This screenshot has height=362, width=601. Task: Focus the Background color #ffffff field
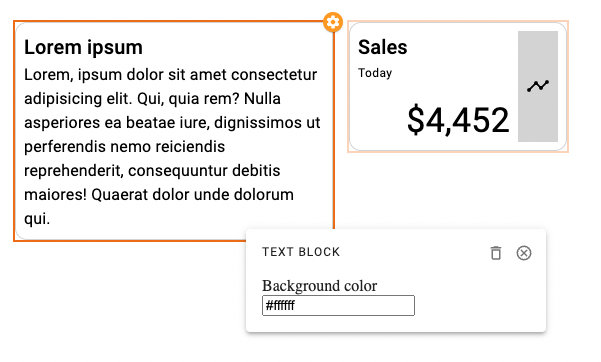338,306
